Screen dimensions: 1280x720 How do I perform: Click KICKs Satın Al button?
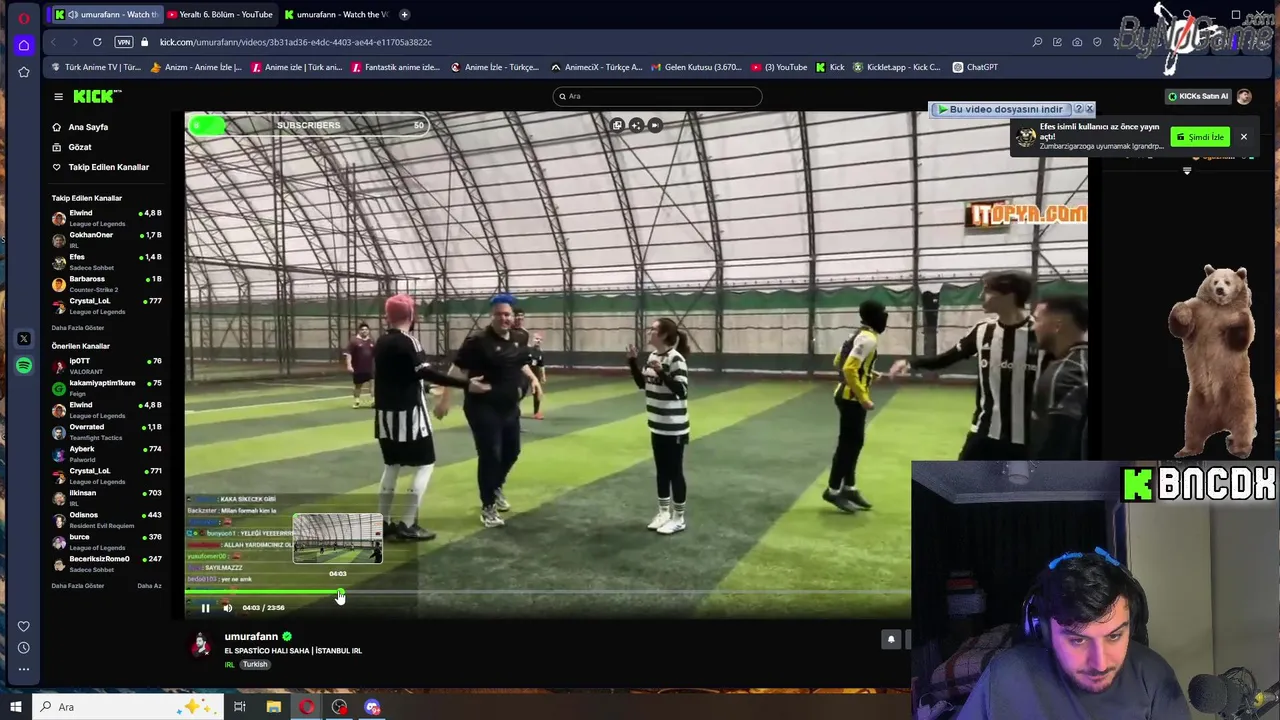(1198, 96)
